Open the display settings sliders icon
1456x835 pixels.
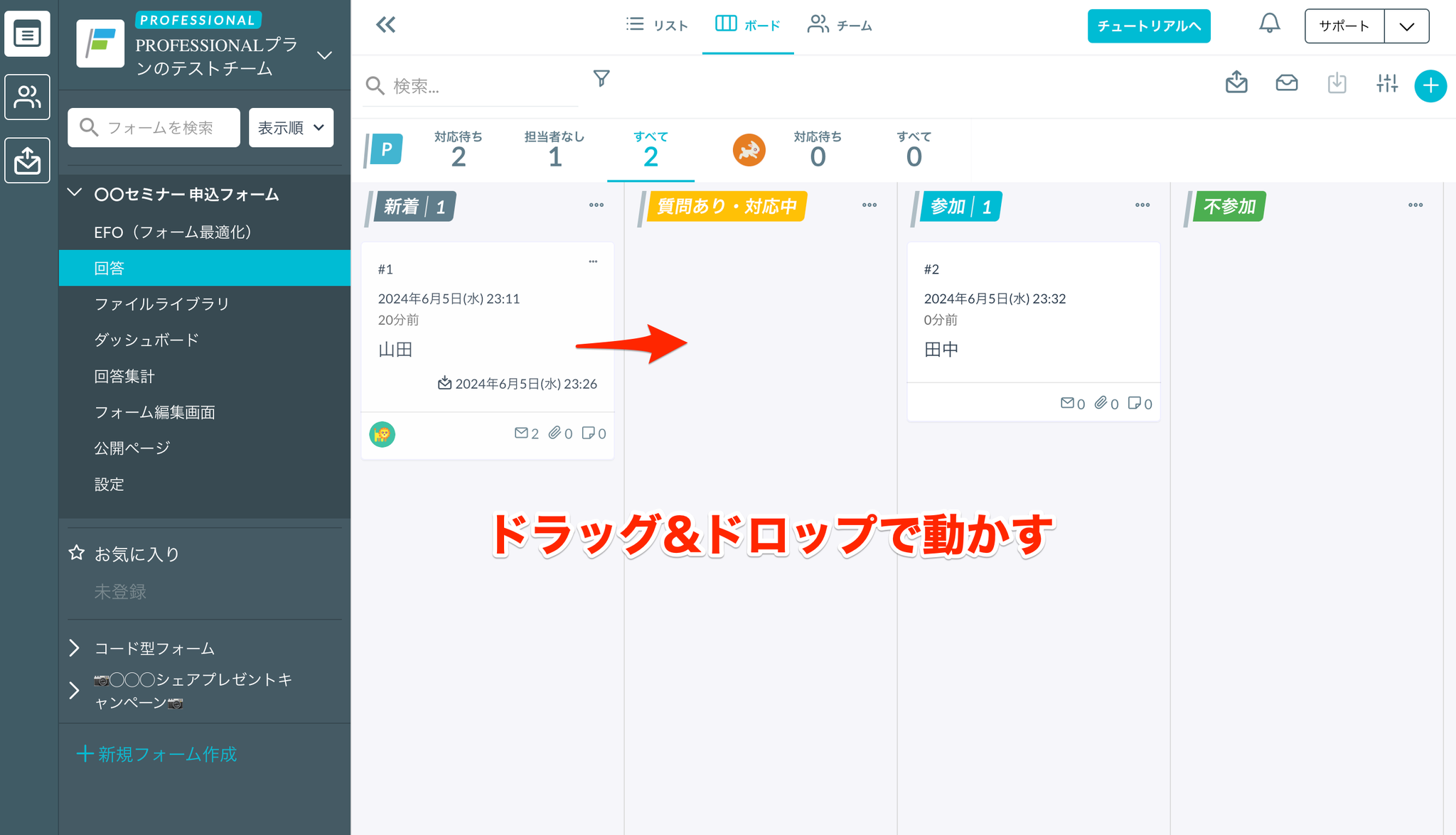point(1386,84)
